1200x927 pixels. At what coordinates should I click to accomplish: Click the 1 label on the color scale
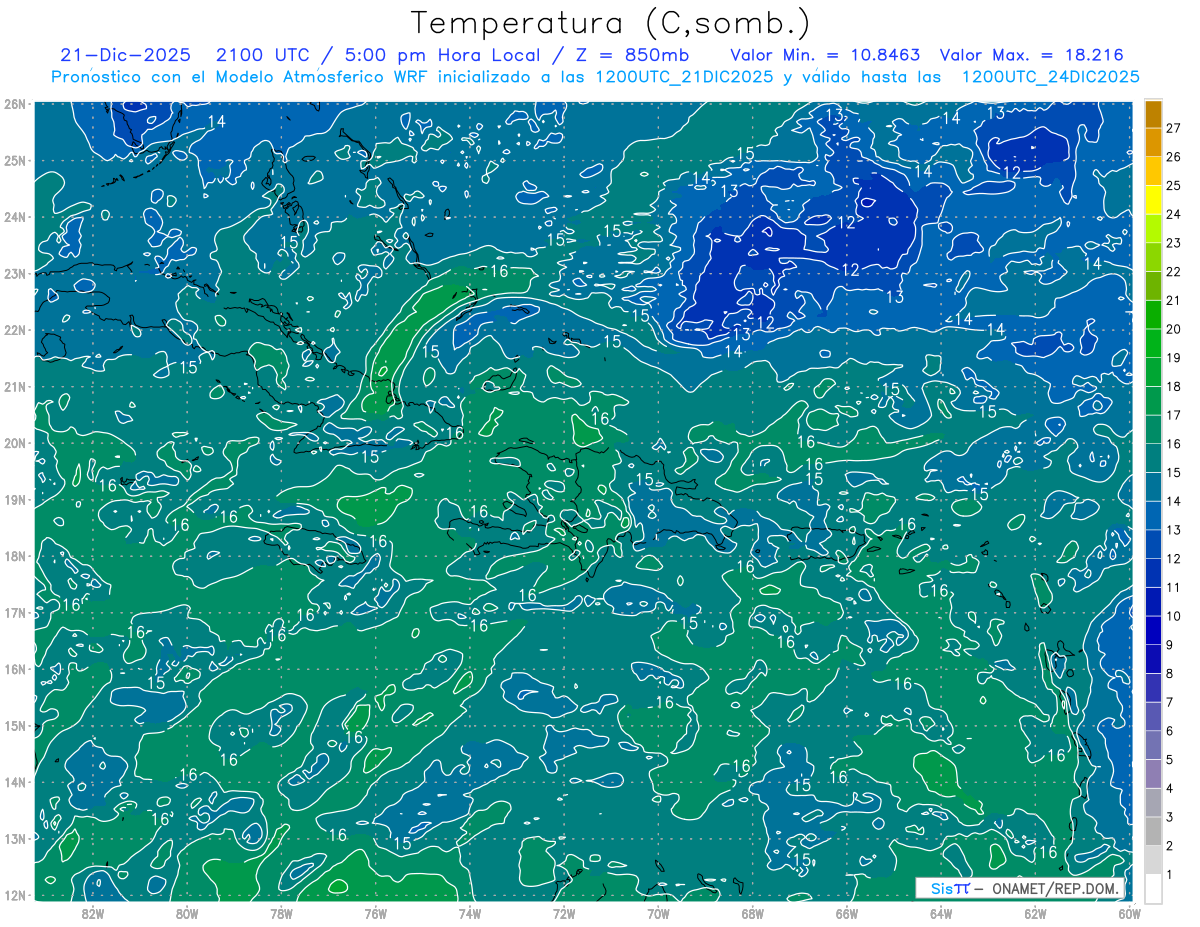(1169, 875)
